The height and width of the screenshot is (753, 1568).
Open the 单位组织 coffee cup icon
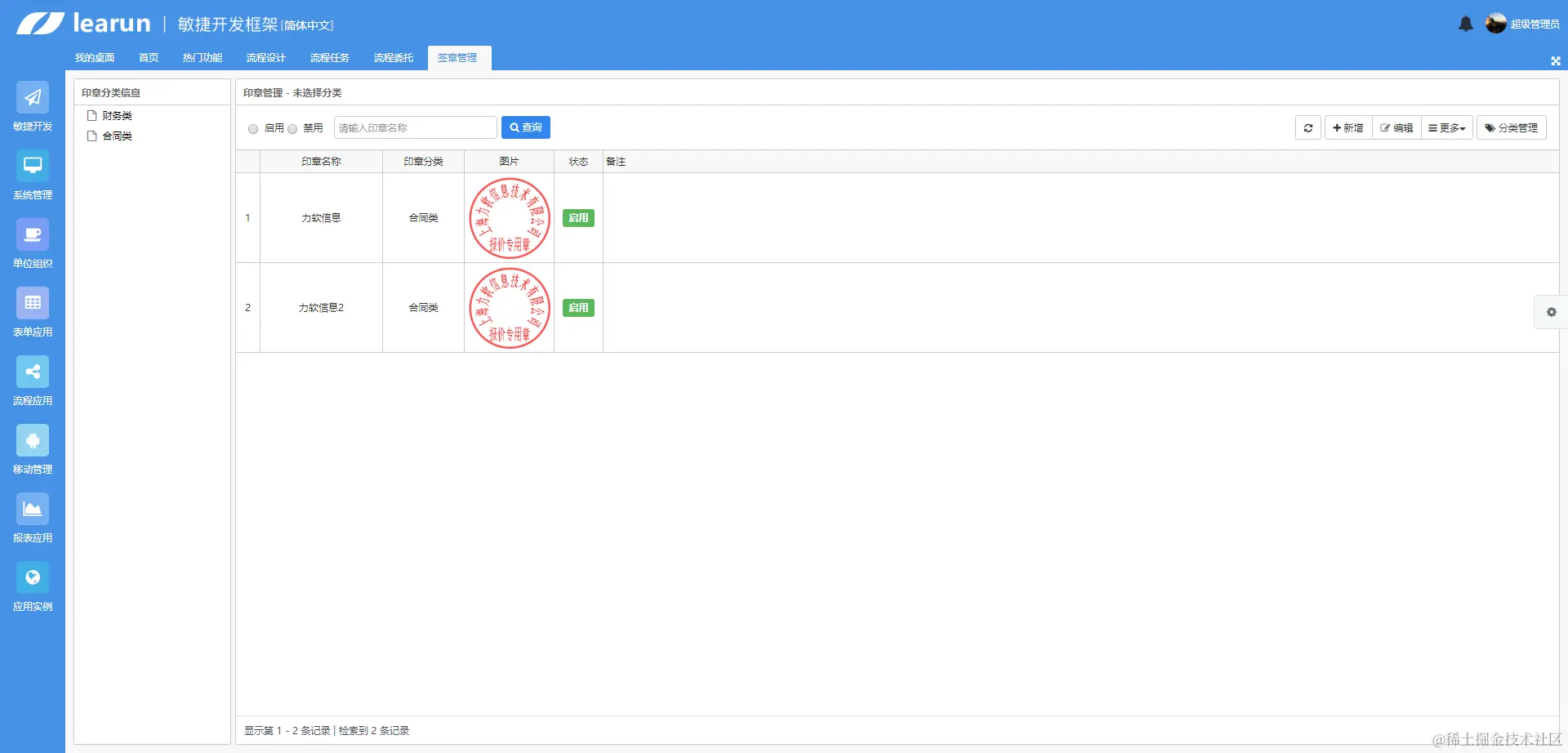33,234
